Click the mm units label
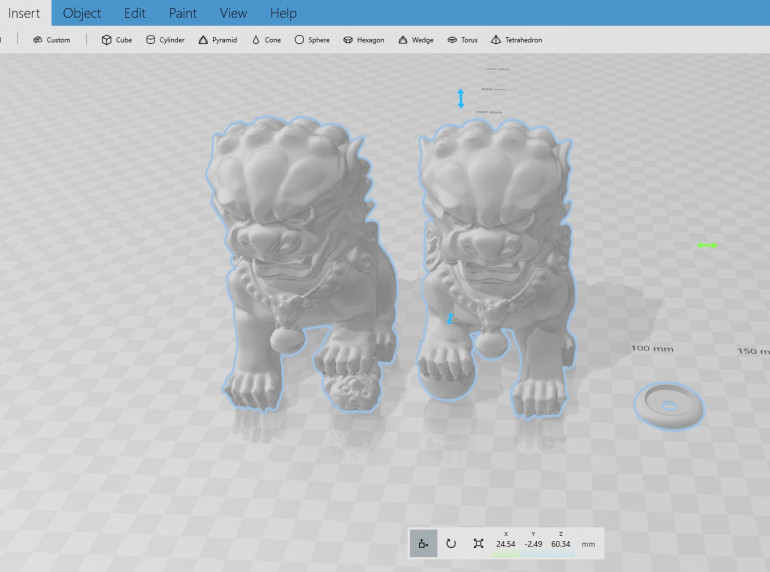 [588, 544]
